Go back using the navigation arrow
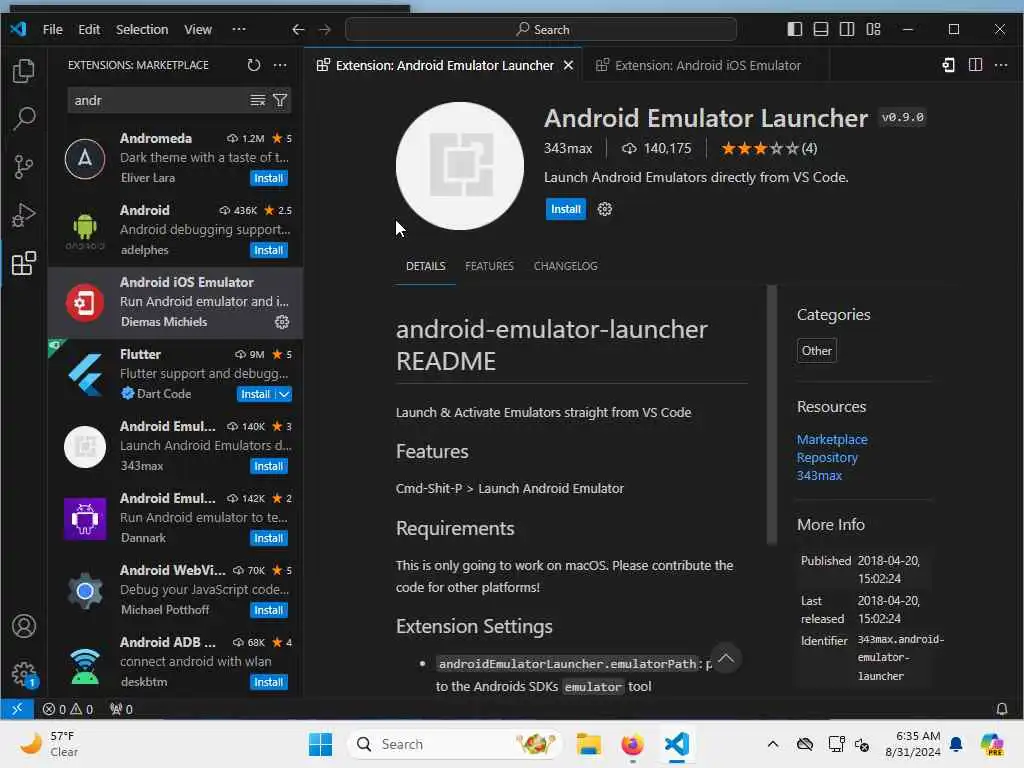Image resolution: width=1024 pixels, height=768 pixels. pyautogui.click(x=298, y=29)
